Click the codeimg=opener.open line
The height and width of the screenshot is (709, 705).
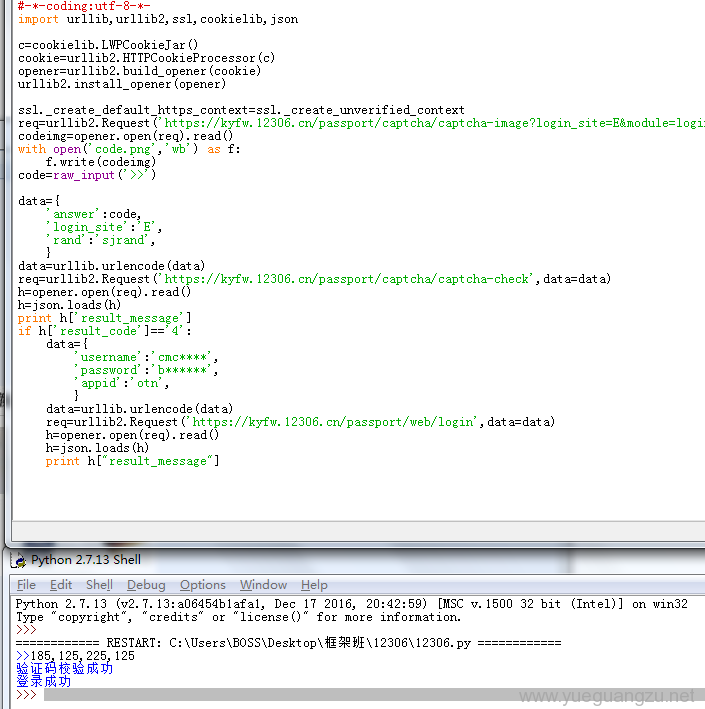[x=126, y=136]
